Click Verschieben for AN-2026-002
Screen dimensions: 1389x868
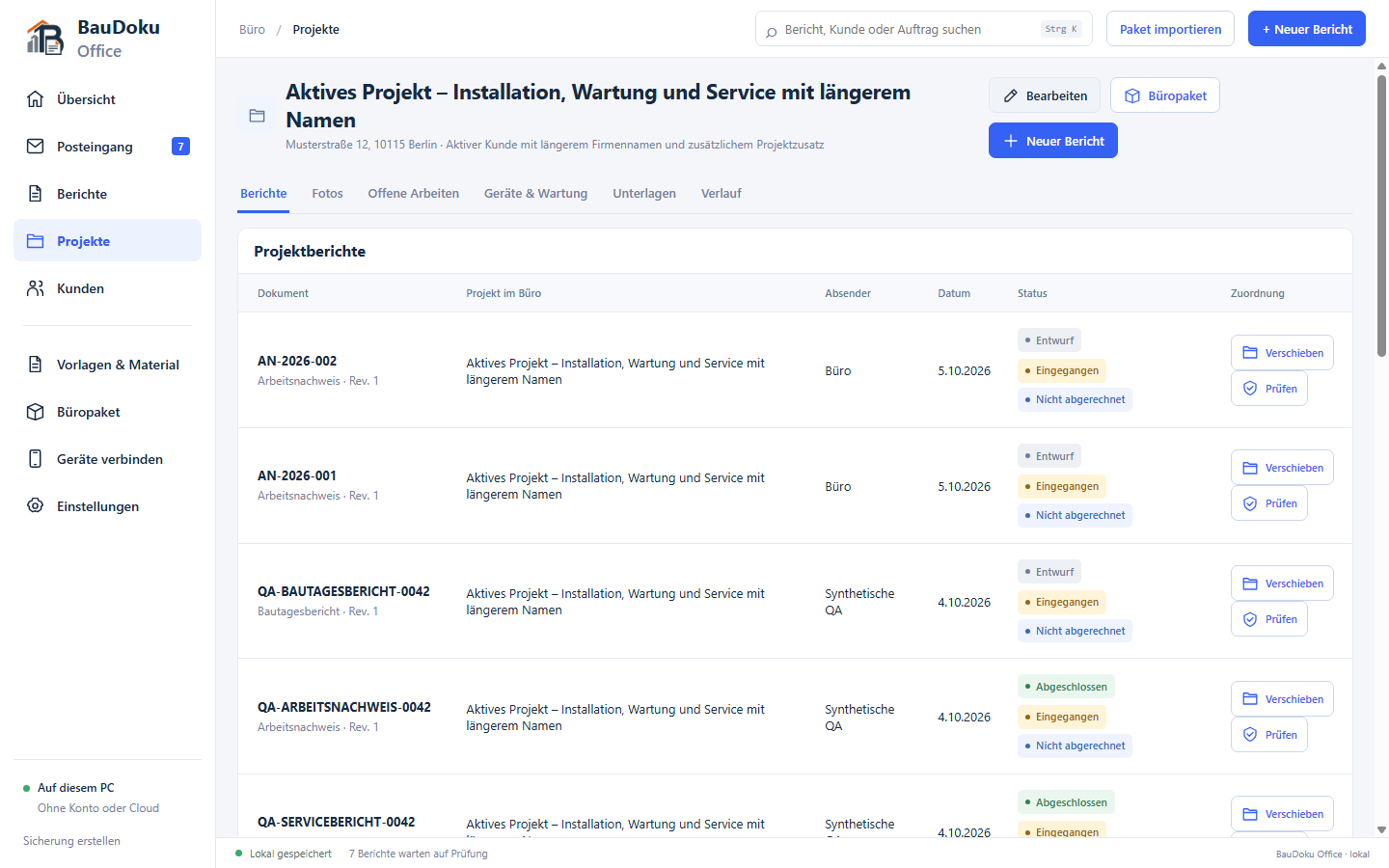pyautogui.click(x=1282, y=353)
